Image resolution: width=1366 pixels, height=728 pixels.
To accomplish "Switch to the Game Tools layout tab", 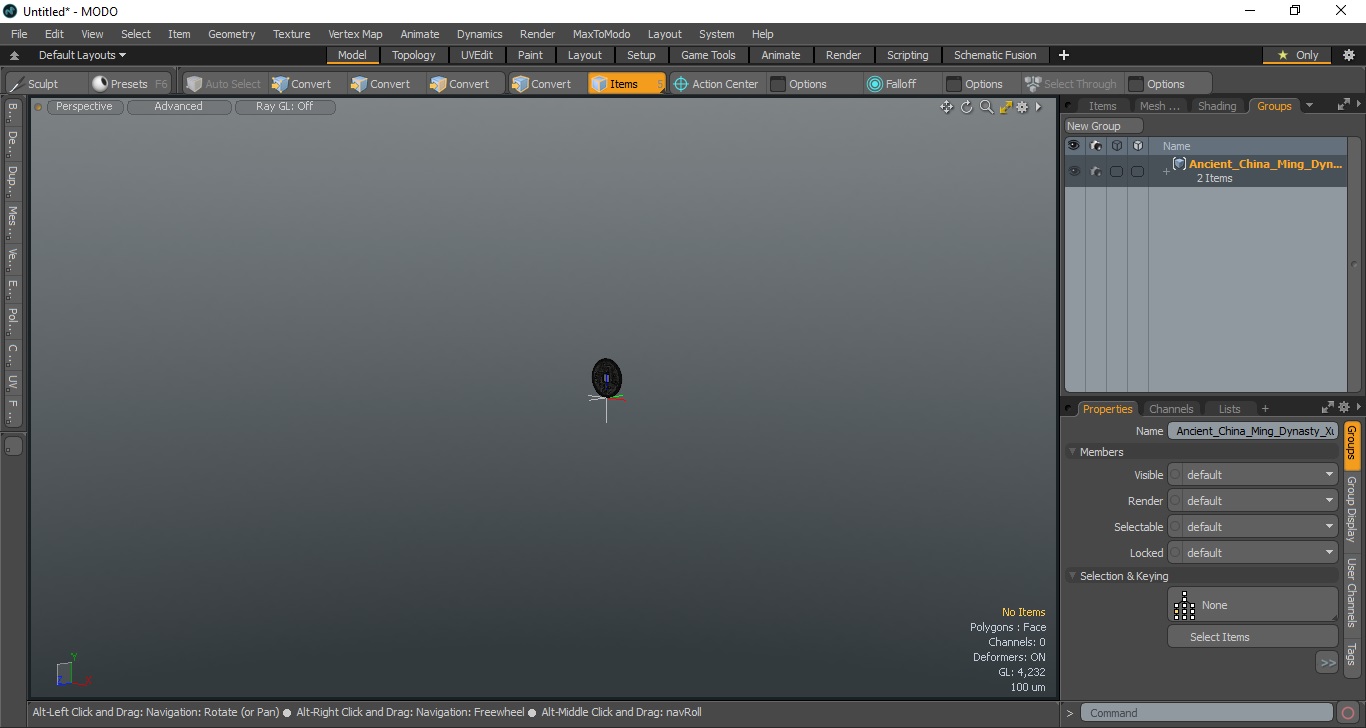I will click(x=708, y=55).
